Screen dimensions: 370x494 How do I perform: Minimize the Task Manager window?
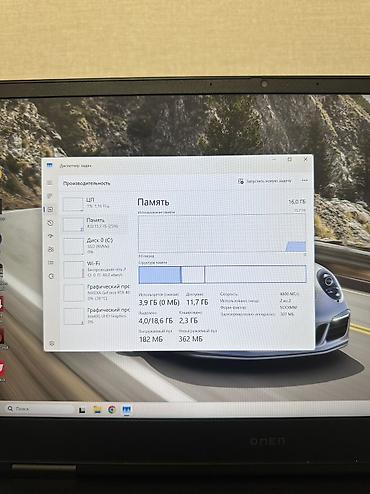click(274, 159)
